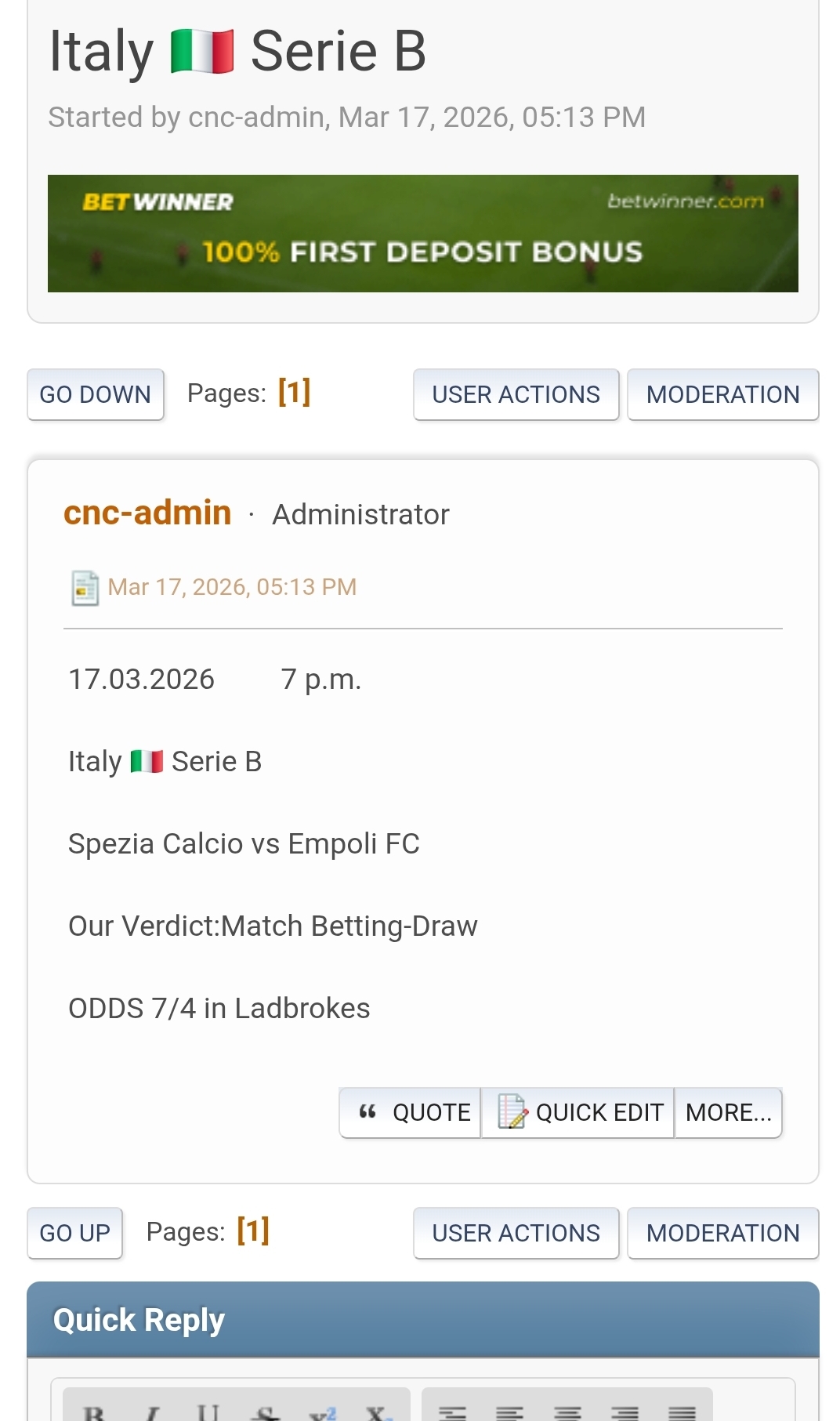The image size is (840, 1421).
Task: Expand the MORE... options on the post
Action: click(728, 1112)
